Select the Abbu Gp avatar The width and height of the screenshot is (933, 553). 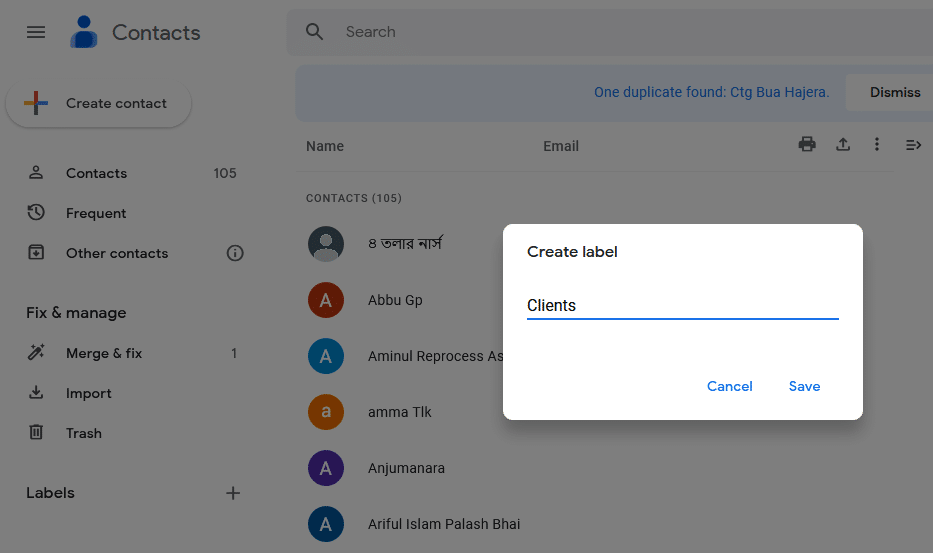325,300
